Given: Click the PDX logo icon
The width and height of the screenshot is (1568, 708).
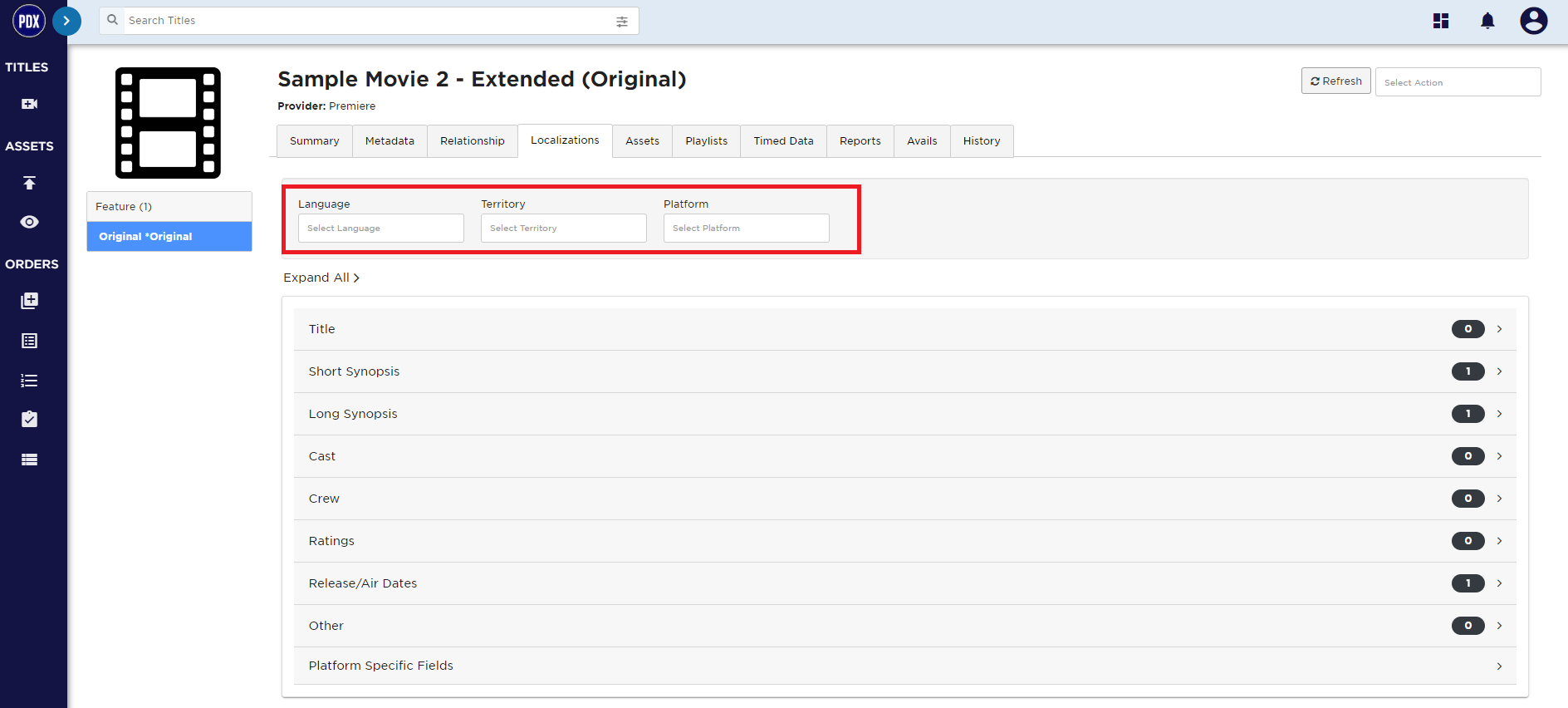Looking at the screenshot, I should tap(29, 21).
